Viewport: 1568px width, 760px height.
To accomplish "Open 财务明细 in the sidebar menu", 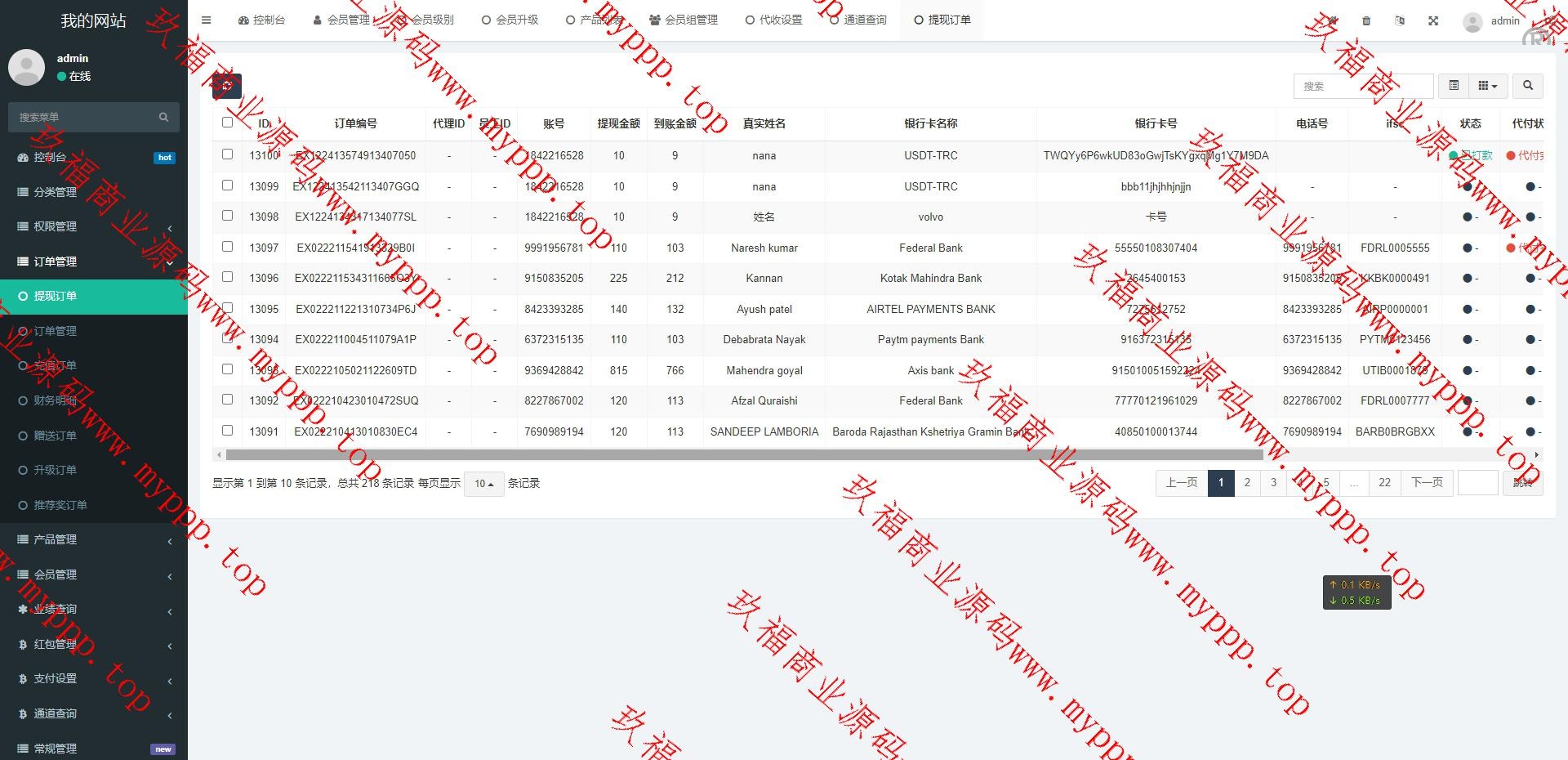I will pos(55,400).
